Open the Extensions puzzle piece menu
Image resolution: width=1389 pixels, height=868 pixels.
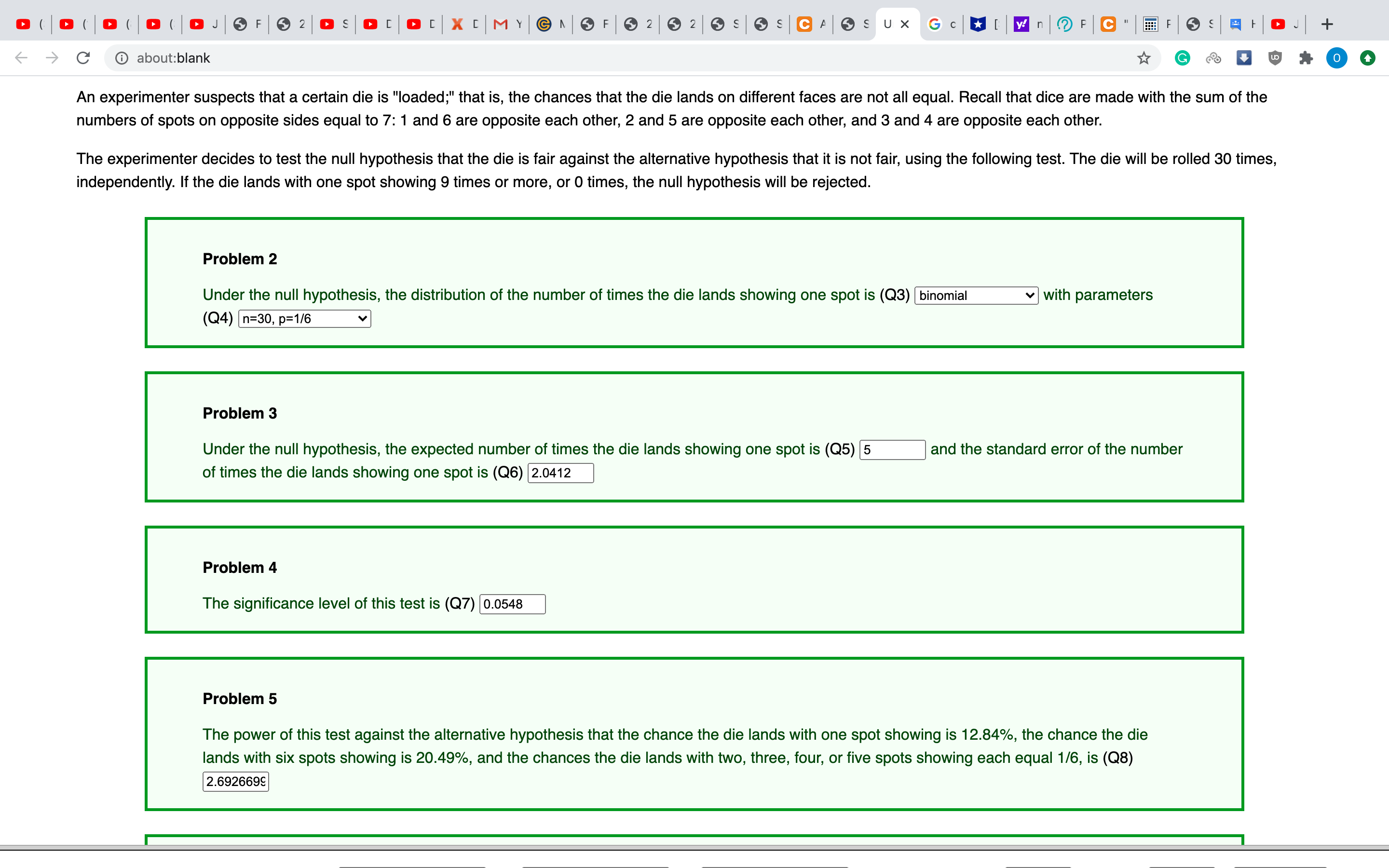(1306, 57)
